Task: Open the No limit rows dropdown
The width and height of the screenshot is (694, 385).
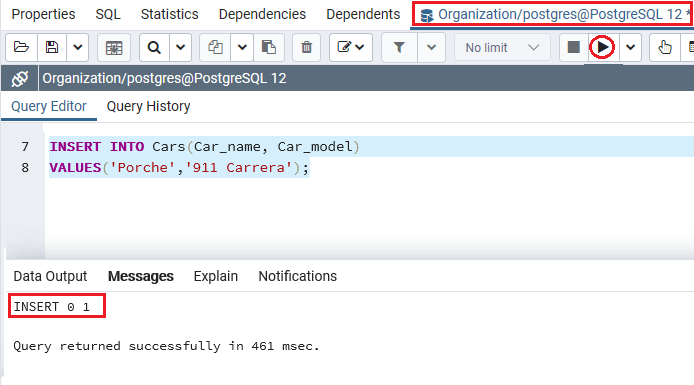Action: click(x=502, y=47)
